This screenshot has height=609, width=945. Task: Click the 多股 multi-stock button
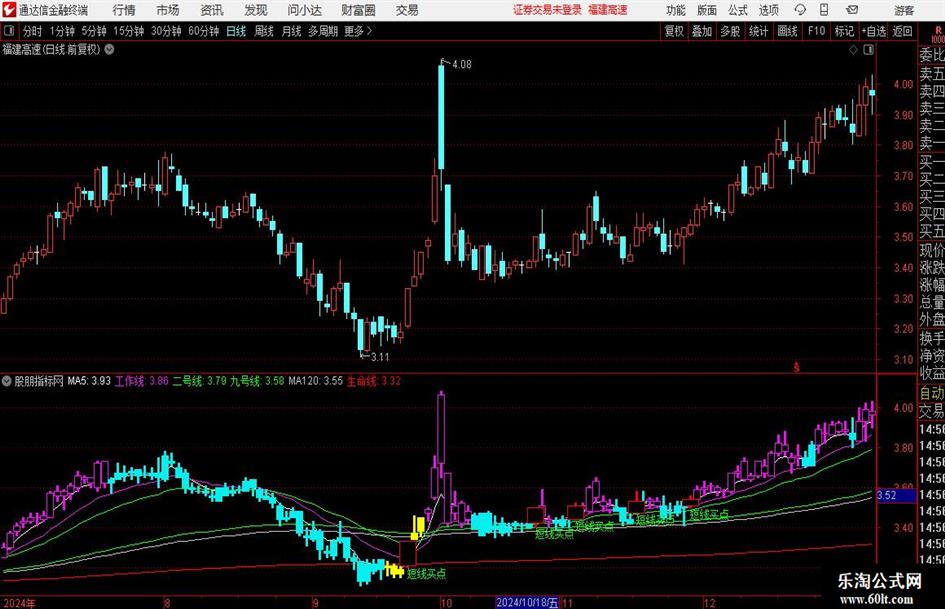tap(730, 31)
